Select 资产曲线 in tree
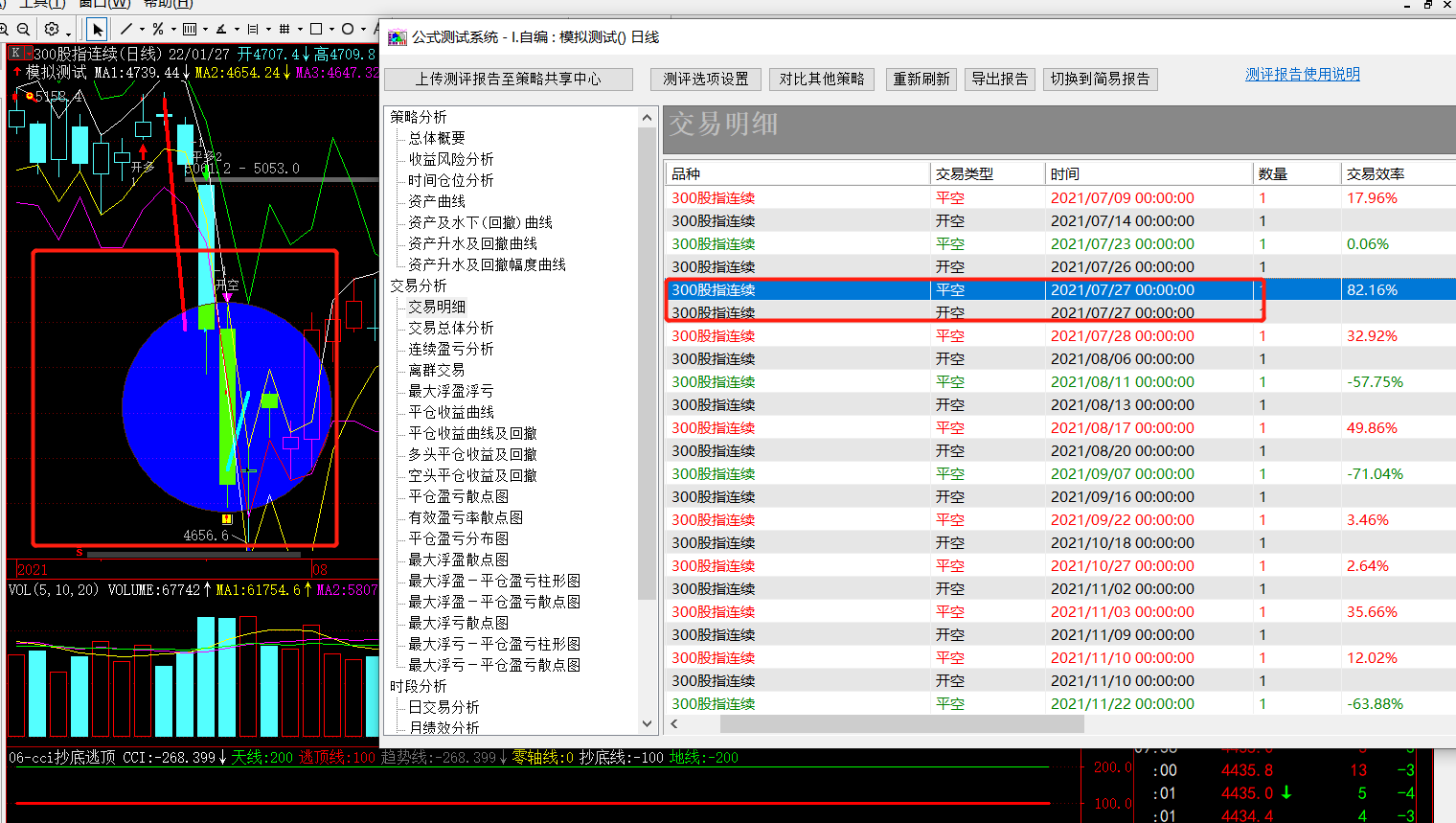The width and height of the screenshot is (1456, 823). pos(437,201)
